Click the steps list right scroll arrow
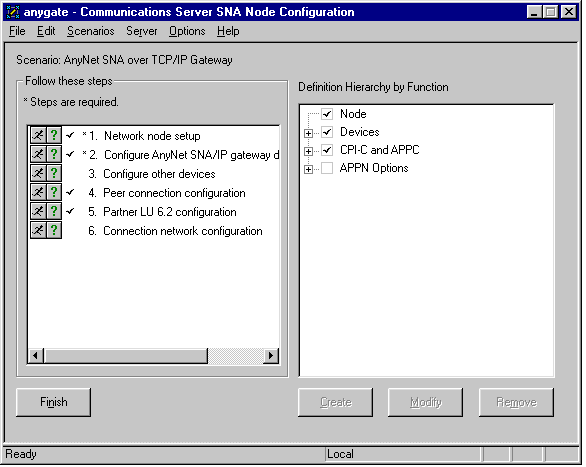Viewport: 586px width, 467px height. pyautogui.click(x=271, y=355)
